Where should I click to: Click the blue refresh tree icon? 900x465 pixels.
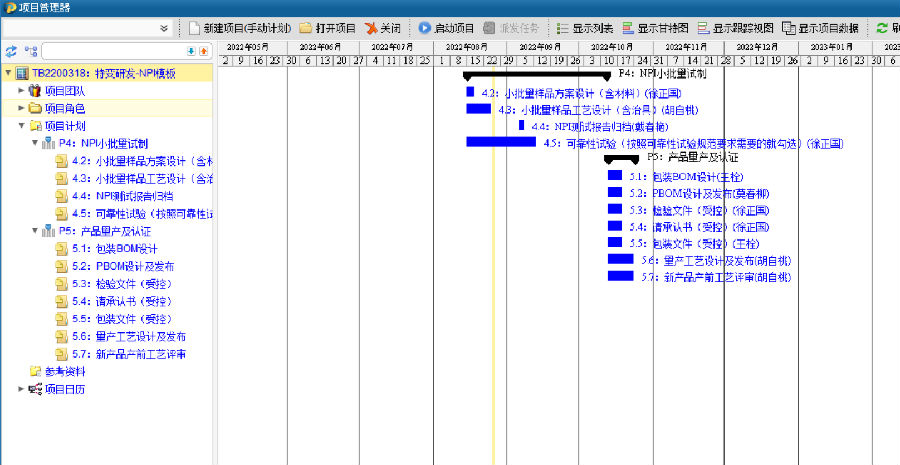click(x=11, y=52)
